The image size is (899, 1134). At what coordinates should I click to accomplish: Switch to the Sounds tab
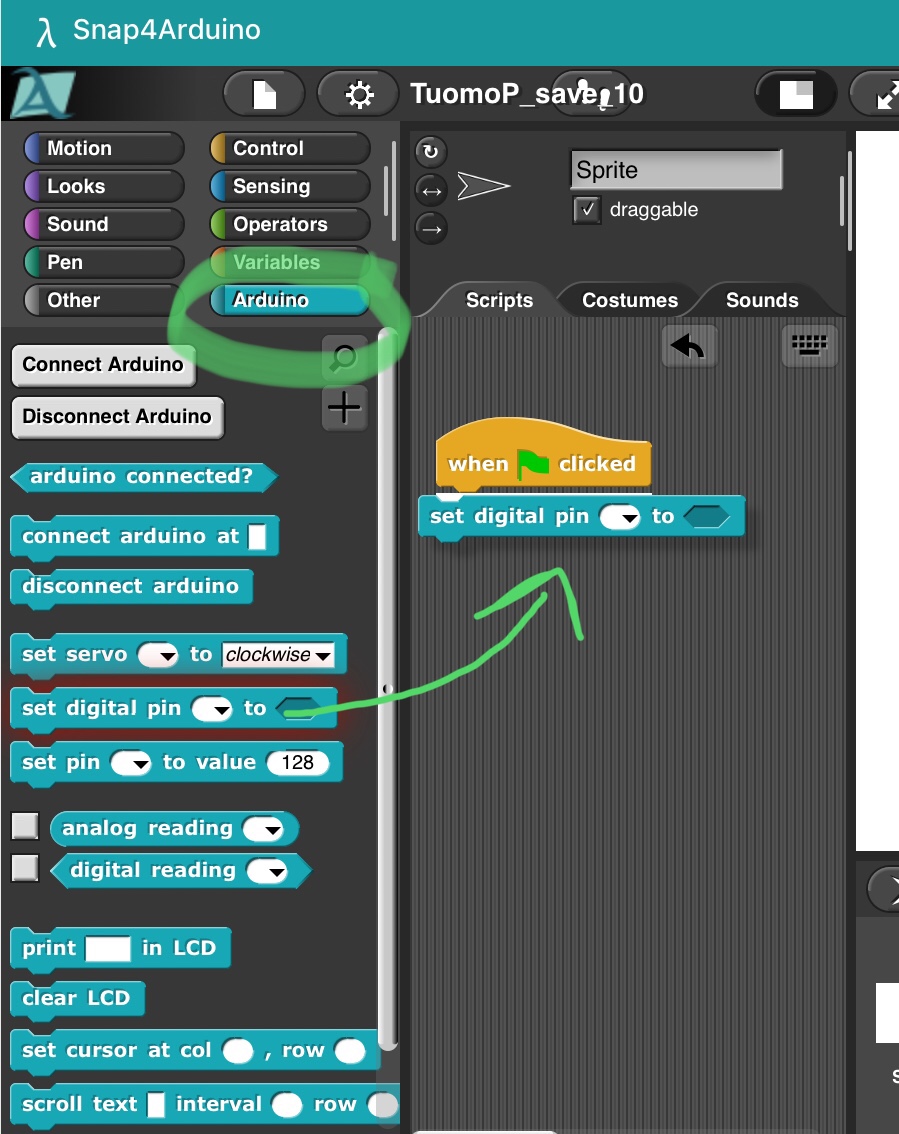tap(761, 300)
